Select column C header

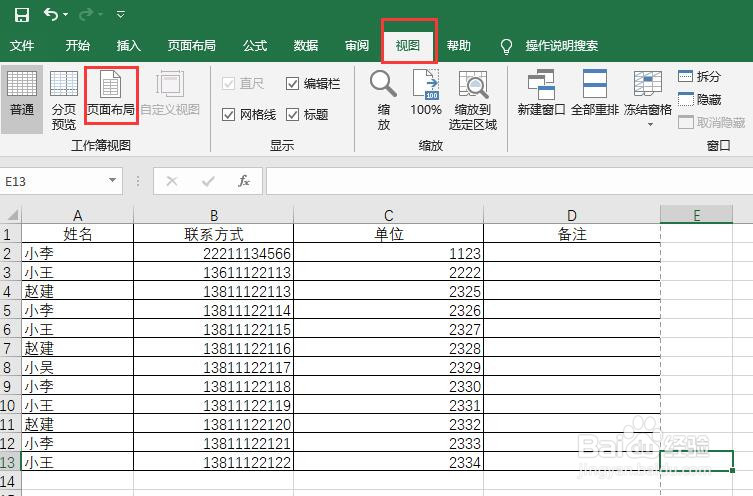[x=388, y=215]
